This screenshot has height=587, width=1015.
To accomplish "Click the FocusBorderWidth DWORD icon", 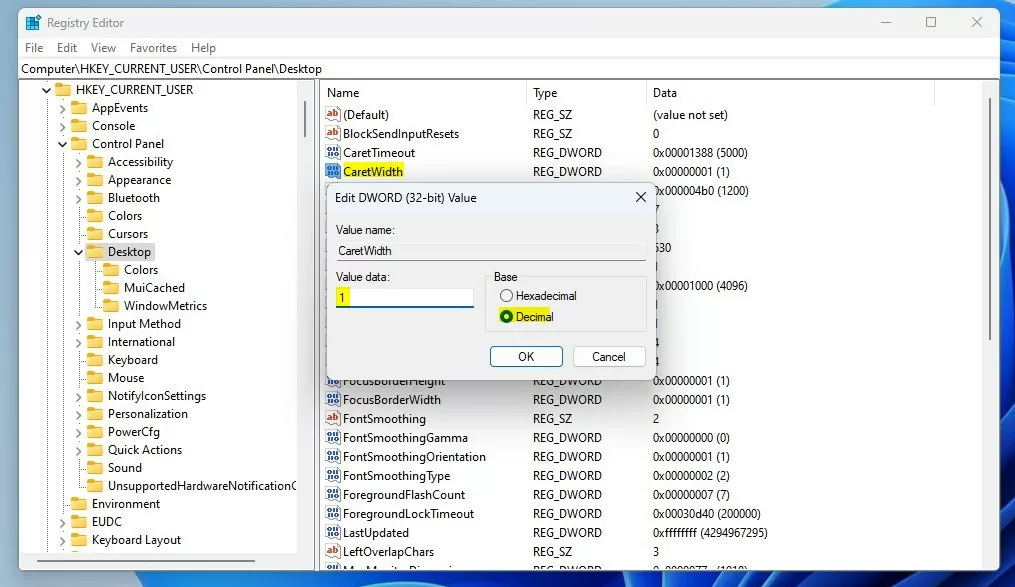I will click(x=333, y=399).
